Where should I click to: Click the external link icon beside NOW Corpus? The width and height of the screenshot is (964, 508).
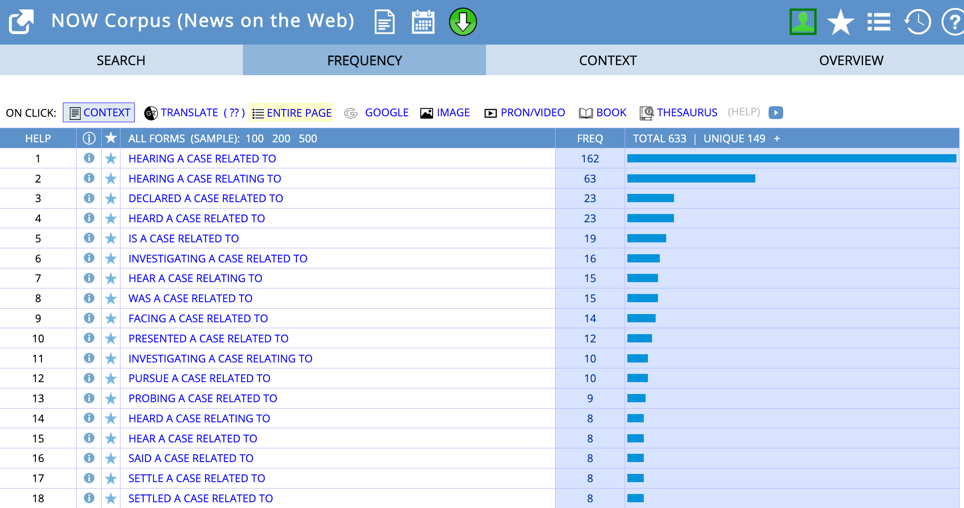[x=21, y=22]
